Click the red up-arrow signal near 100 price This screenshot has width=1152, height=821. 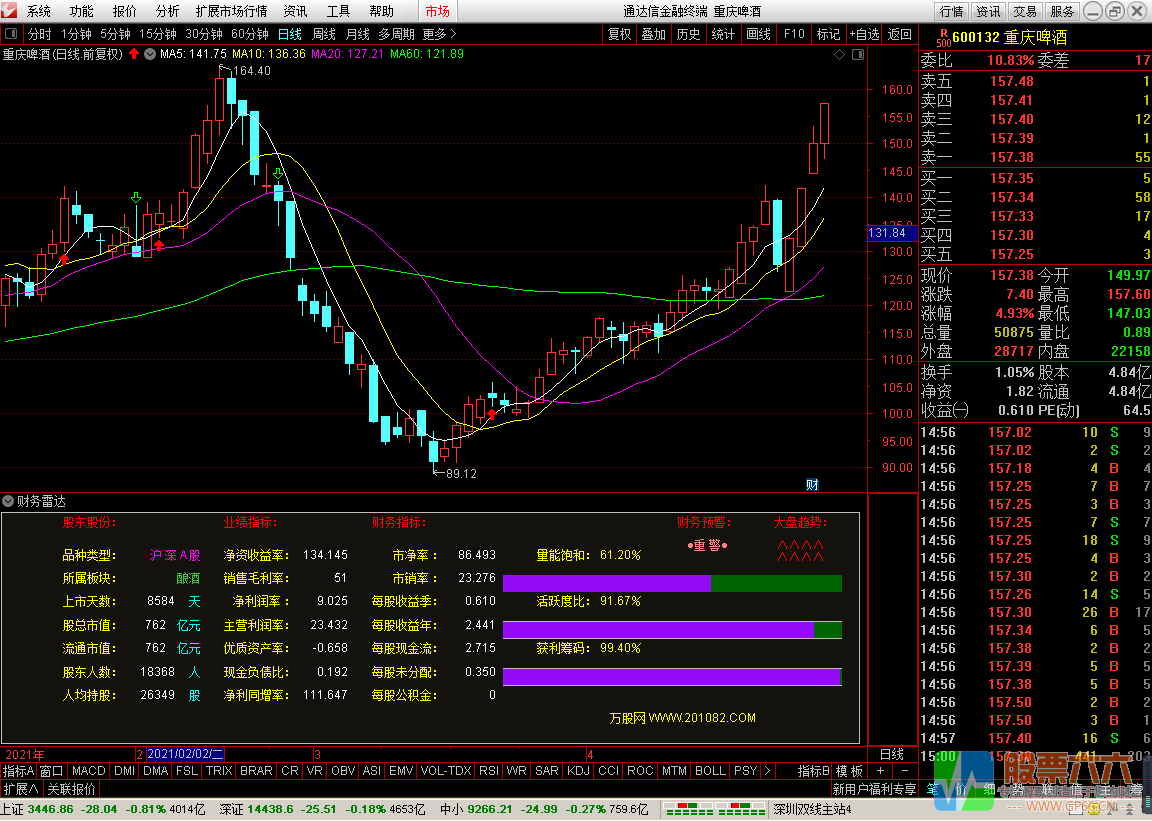[x=492, y=414]
